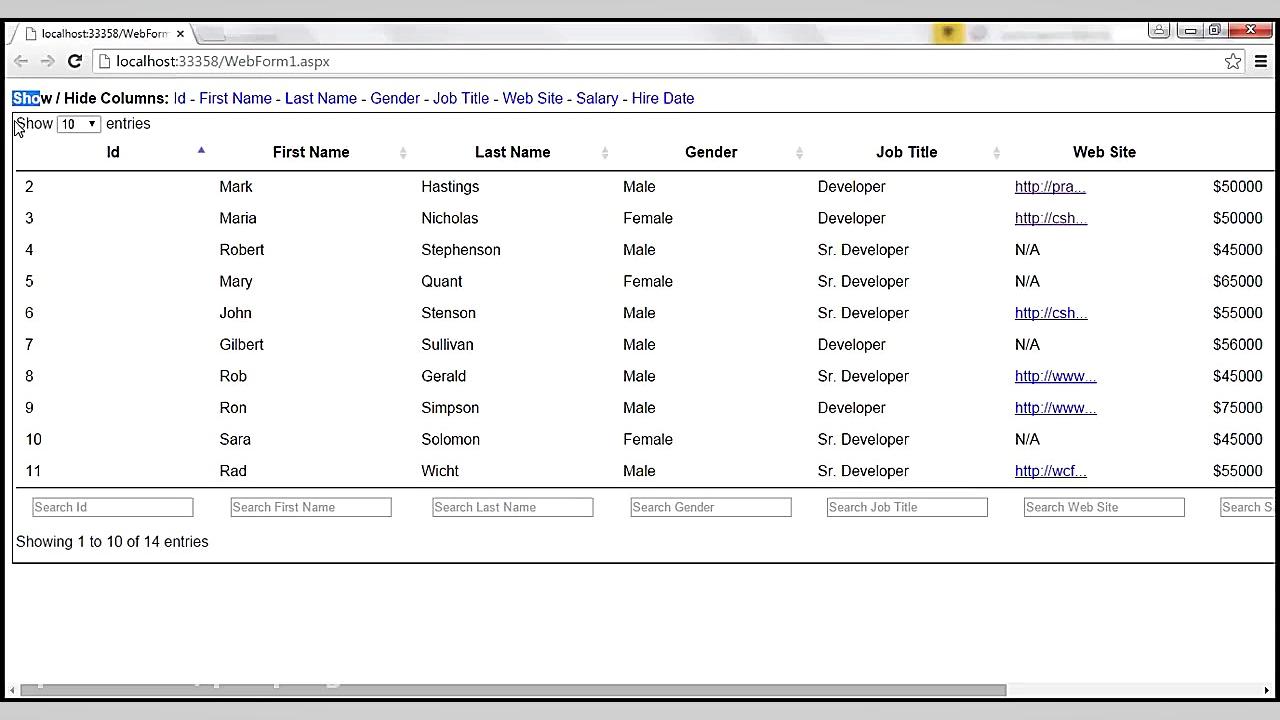1280x720 pixels.
Task: Navigate back with the browser back arrow
Action: [21, 61]
